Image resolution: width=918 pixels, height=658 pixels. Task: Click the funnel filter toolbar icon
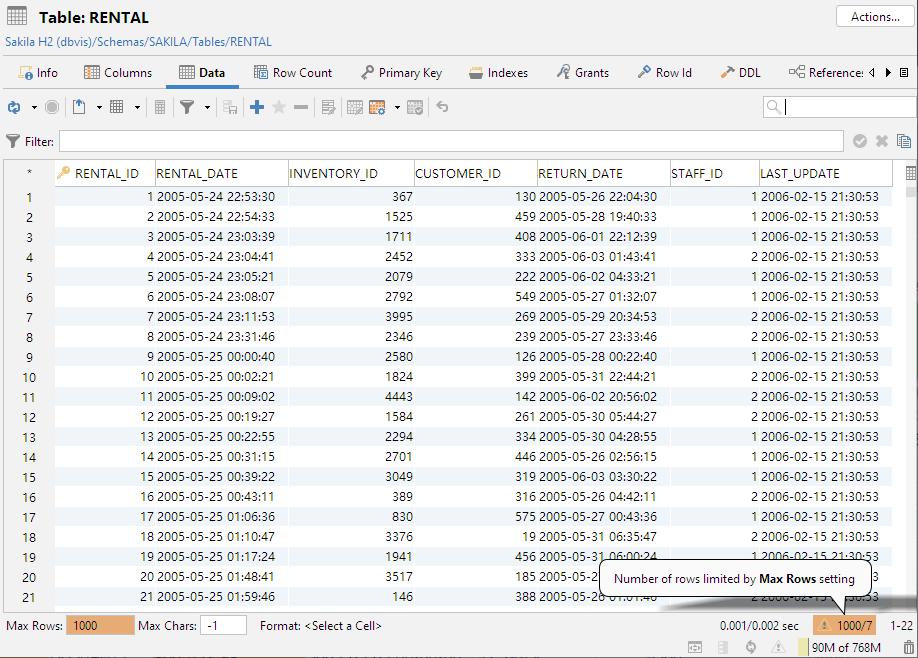(x=186, y=107)
